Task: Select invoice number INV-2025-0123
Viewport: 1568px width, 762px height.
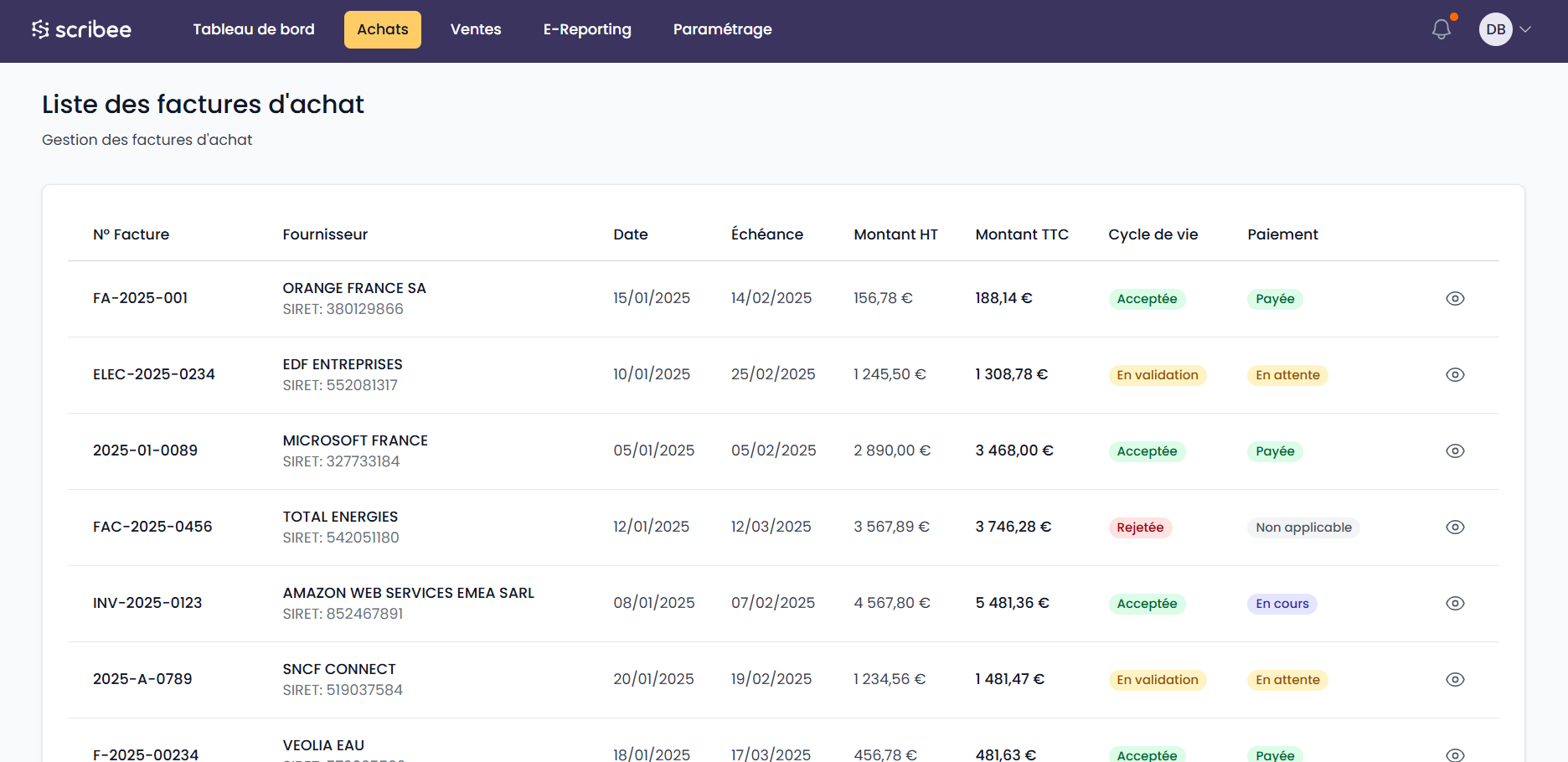Action: (x=147, y=603)
